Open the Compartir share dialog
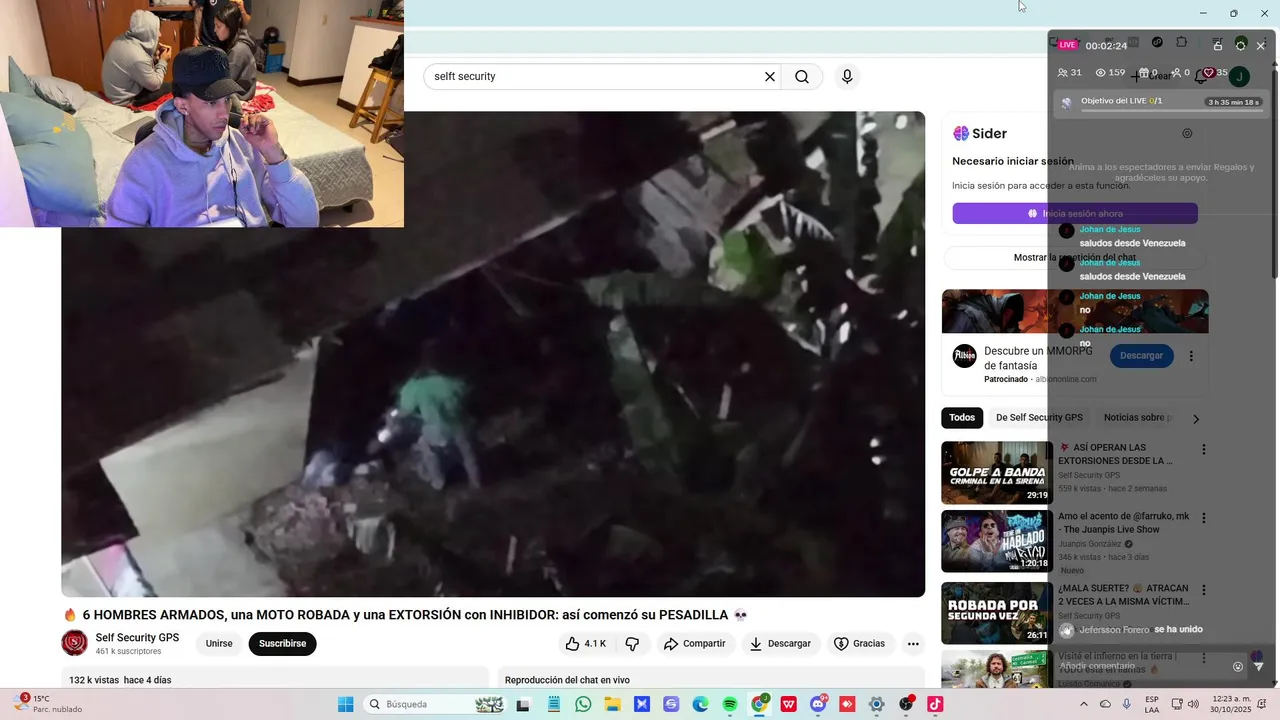The height and width of the screenshot is (720, 1280). coord(695,644)
